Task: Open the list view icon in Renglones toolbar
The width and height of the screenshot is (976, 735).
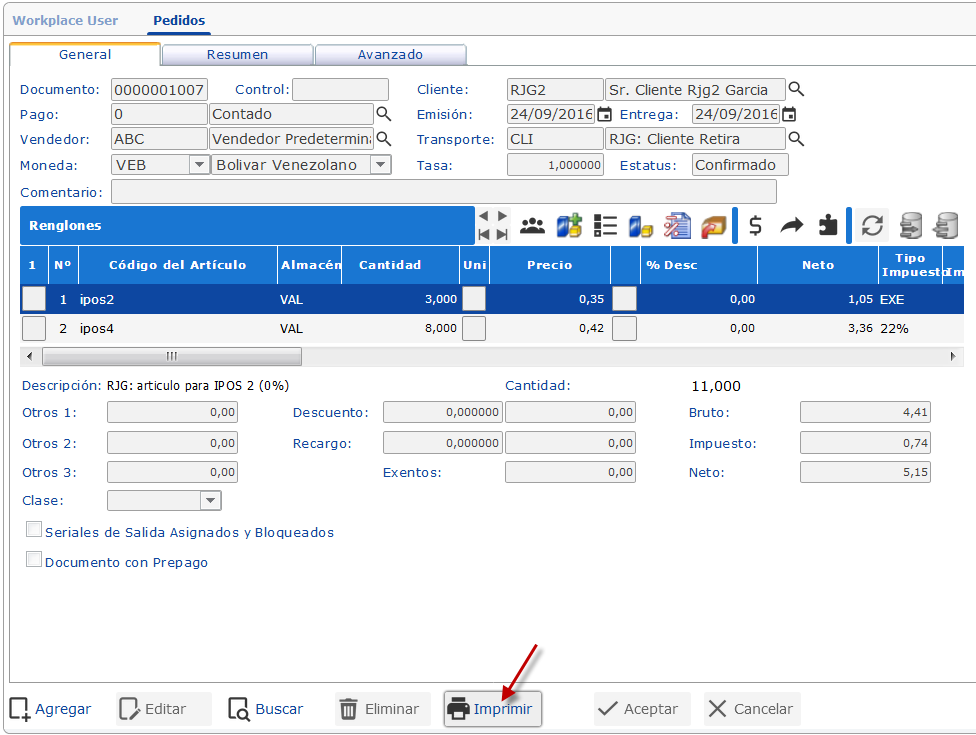Action: 605,225
